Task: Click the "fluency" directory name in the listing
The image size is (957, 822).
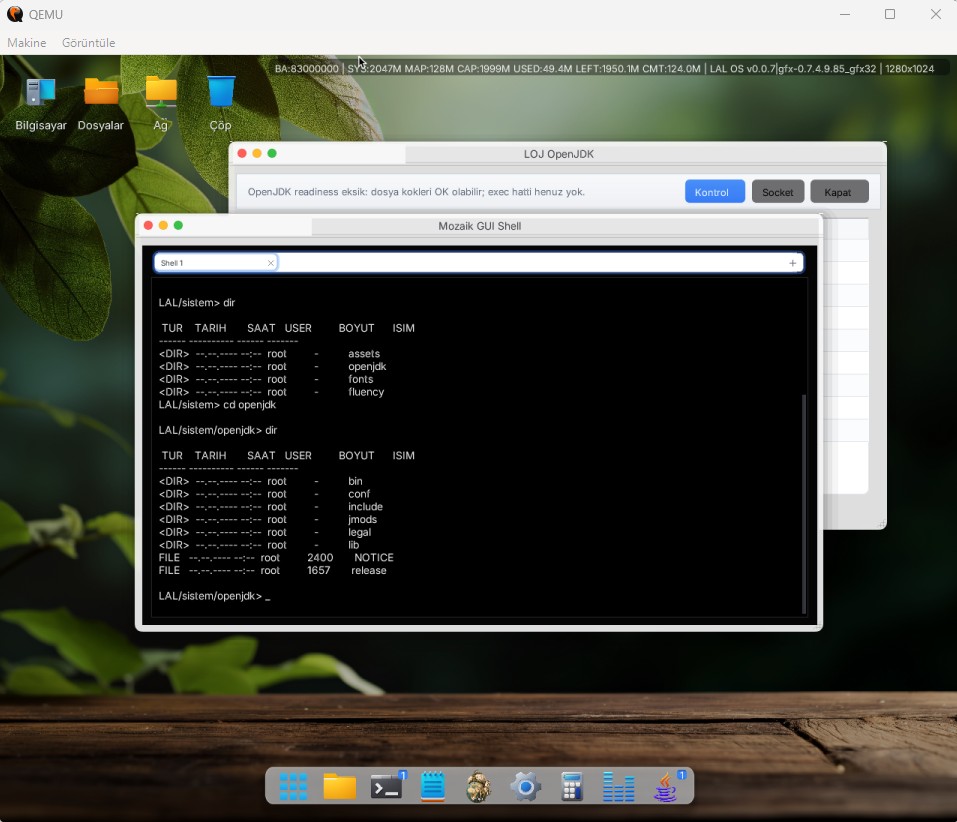Action: [x=366, y=392]
